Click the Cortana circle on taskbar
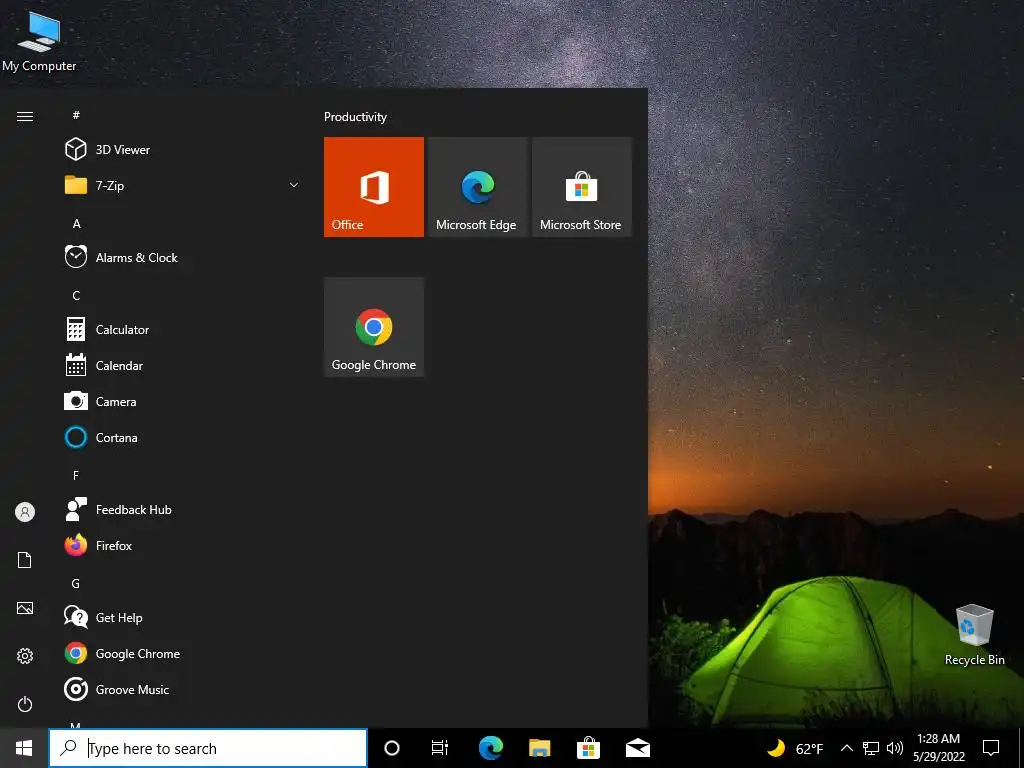Screen dimensions: 1024x768 coord(392,748)
